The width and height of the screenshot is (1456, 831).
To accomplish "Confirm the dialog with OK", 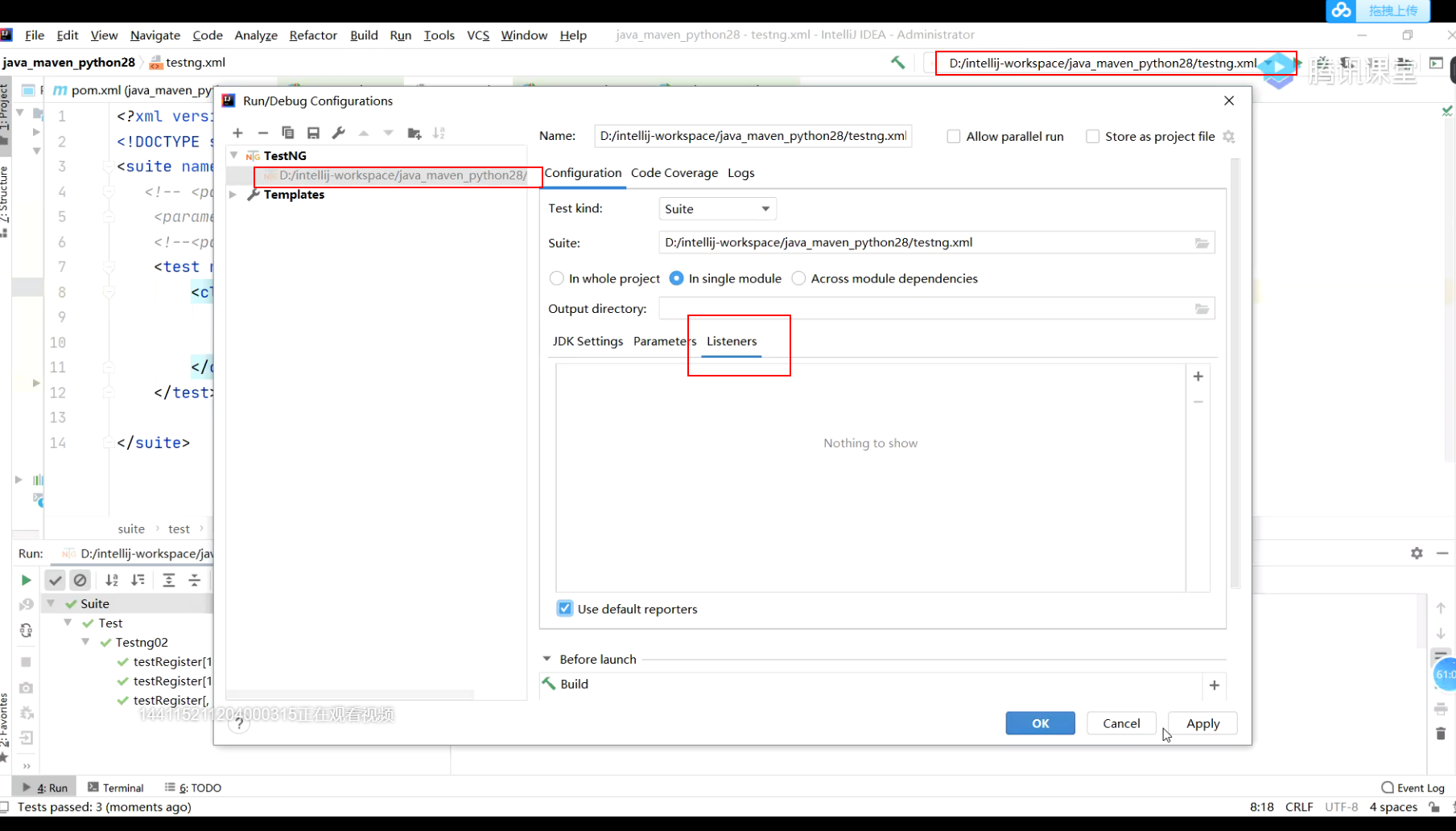I will [1040, 723].
